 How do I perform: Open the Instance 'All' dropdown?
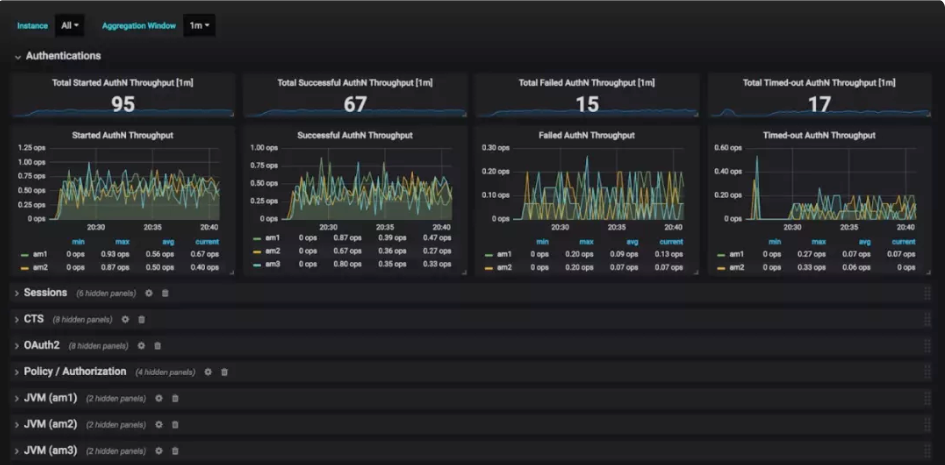70,25
